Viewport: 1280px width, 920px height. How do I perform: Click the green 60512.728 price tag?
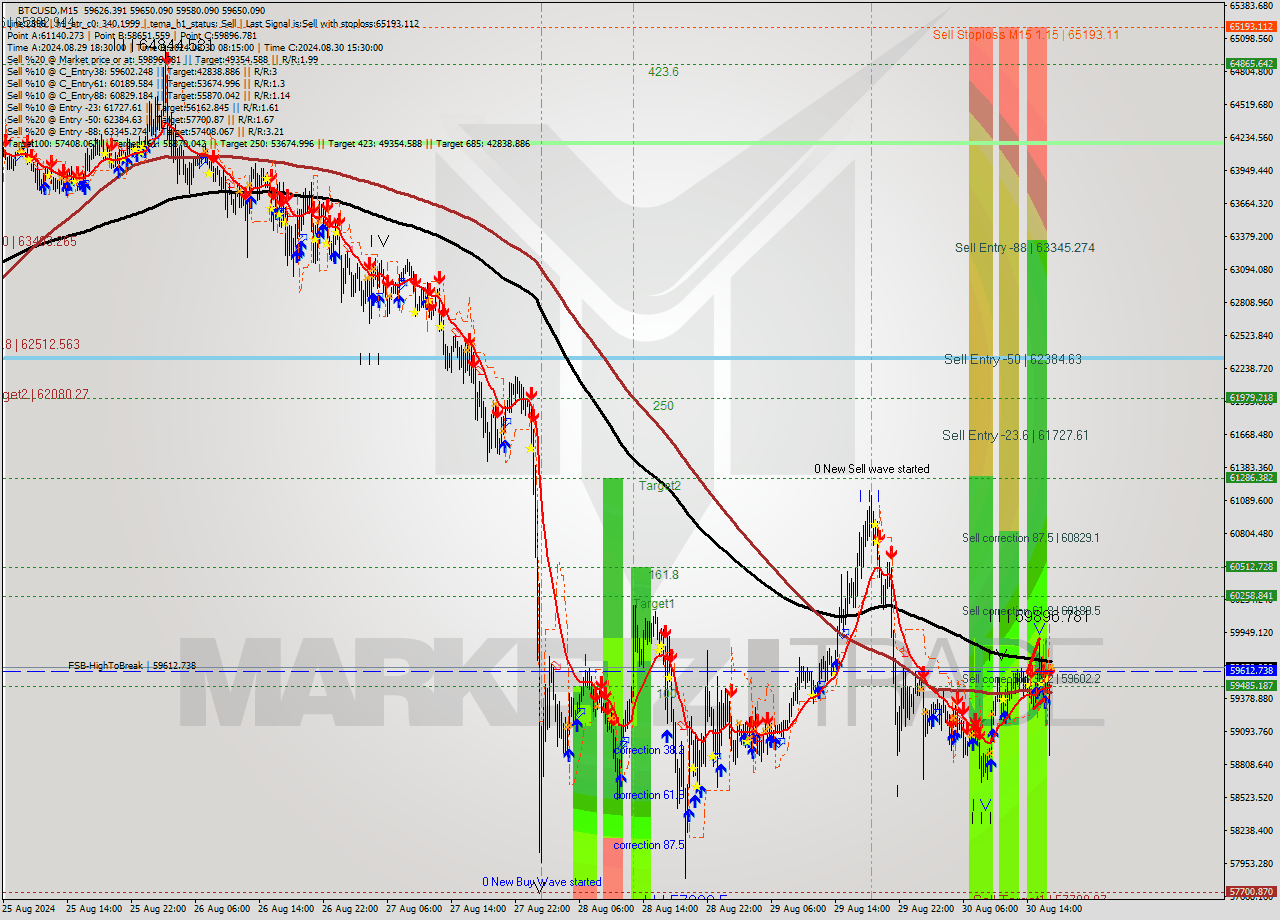coord(1252,567)
